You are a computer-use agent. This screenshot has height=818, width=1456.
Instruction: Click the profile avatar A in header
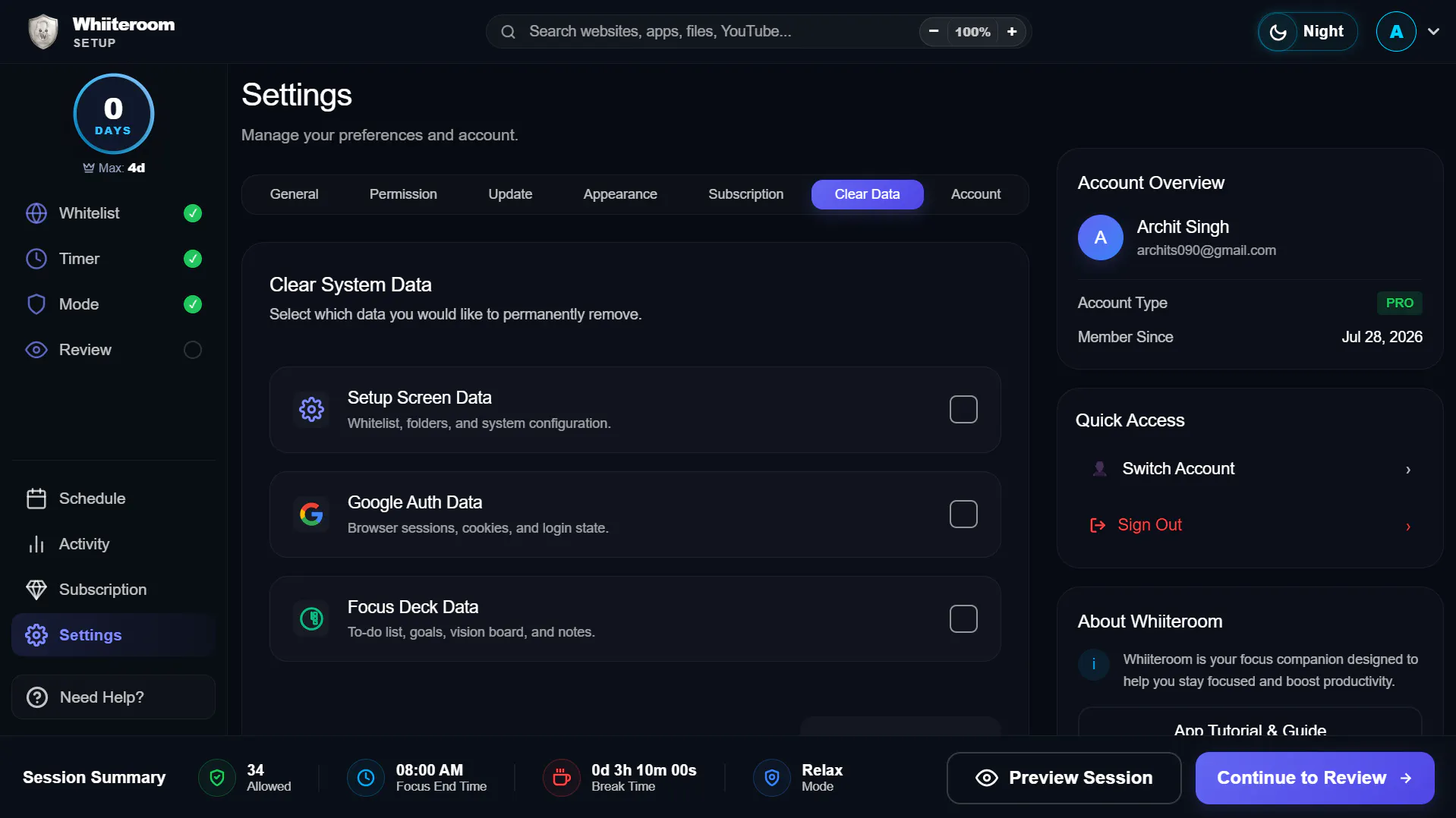(1395, 32)
